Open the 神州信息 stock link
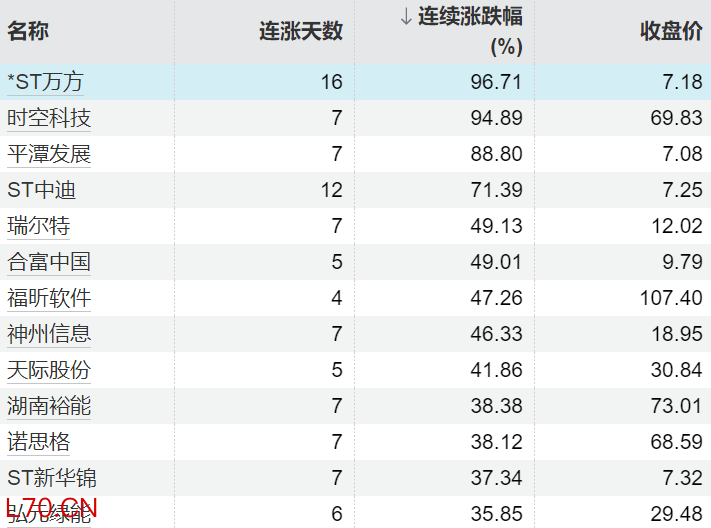This screenshot has height=528, width=711. [49, 334]
